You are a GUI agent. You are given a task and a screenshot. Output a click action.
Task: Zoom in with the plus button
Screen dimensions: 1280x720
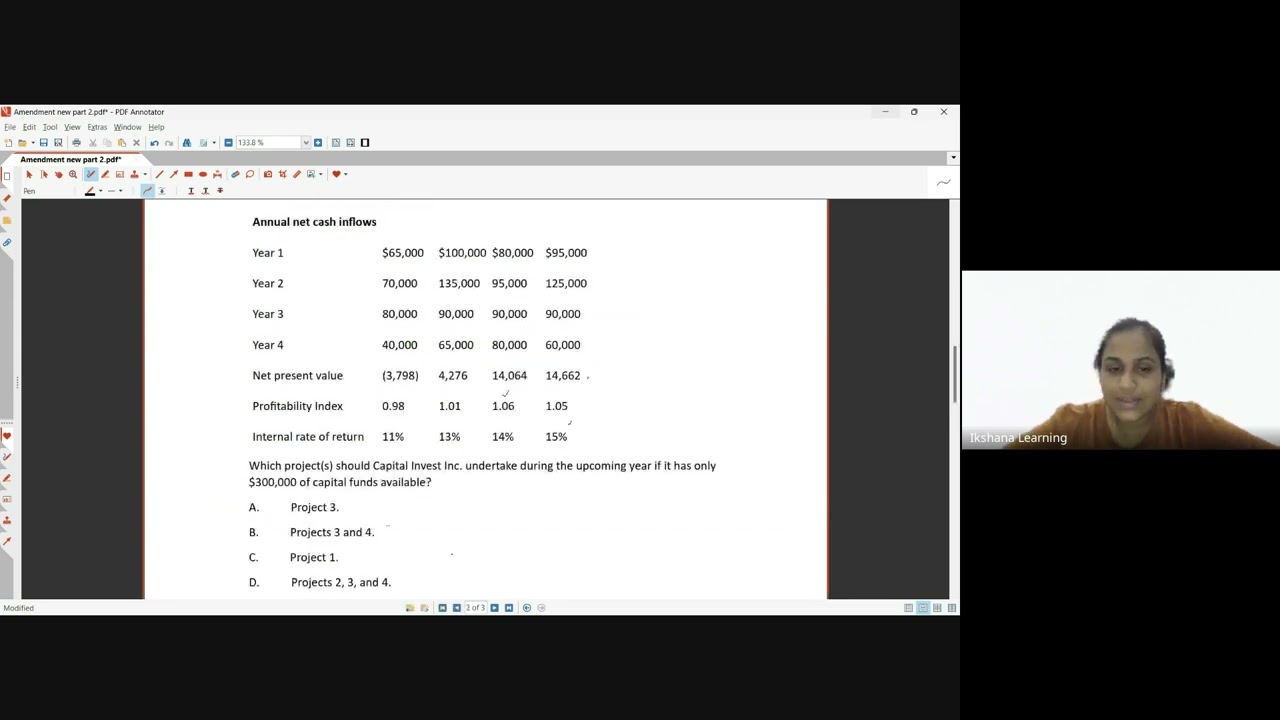coord(318,143)
